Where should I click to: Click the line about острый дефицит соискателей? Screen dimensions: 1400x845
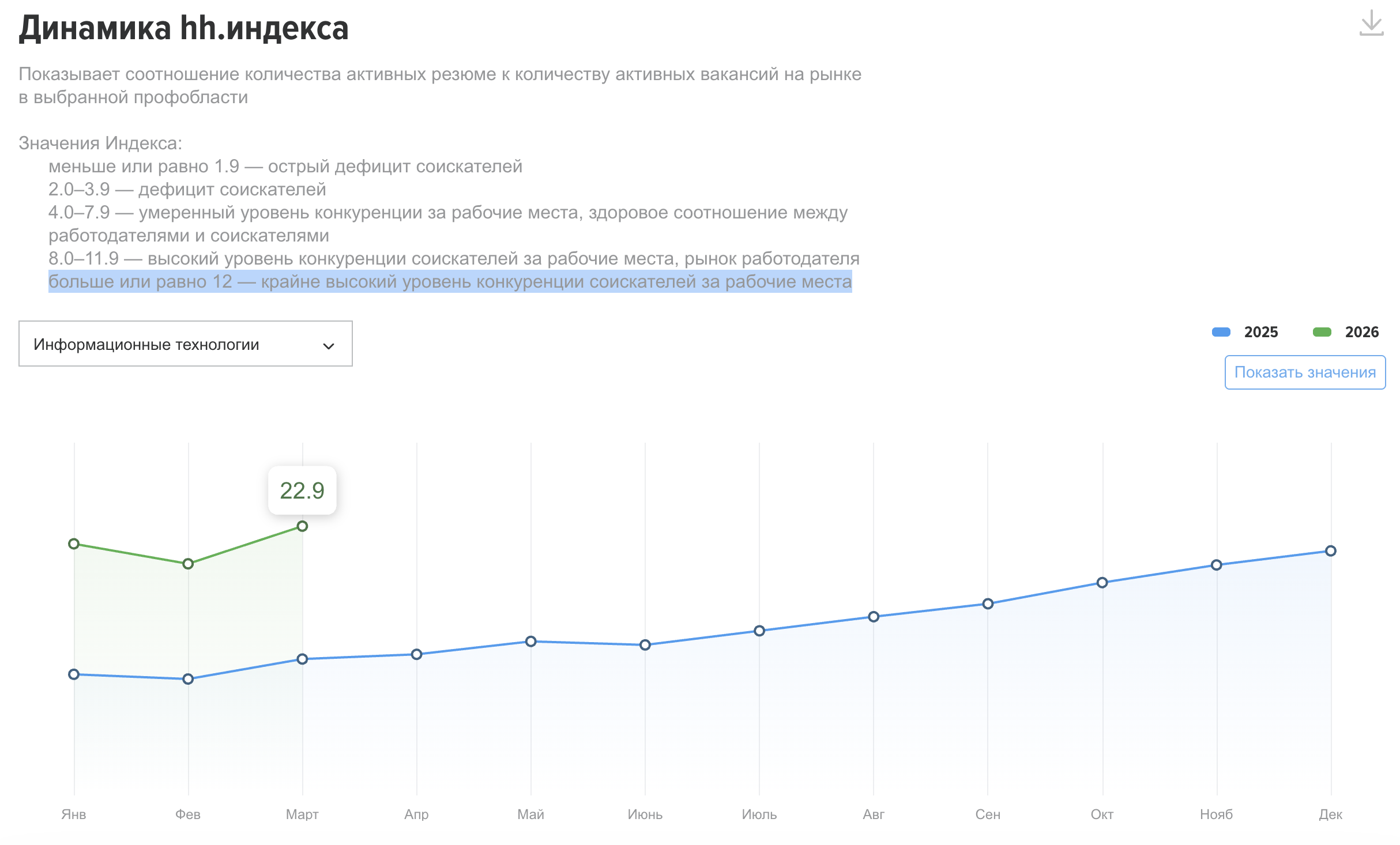coord(285,166)
